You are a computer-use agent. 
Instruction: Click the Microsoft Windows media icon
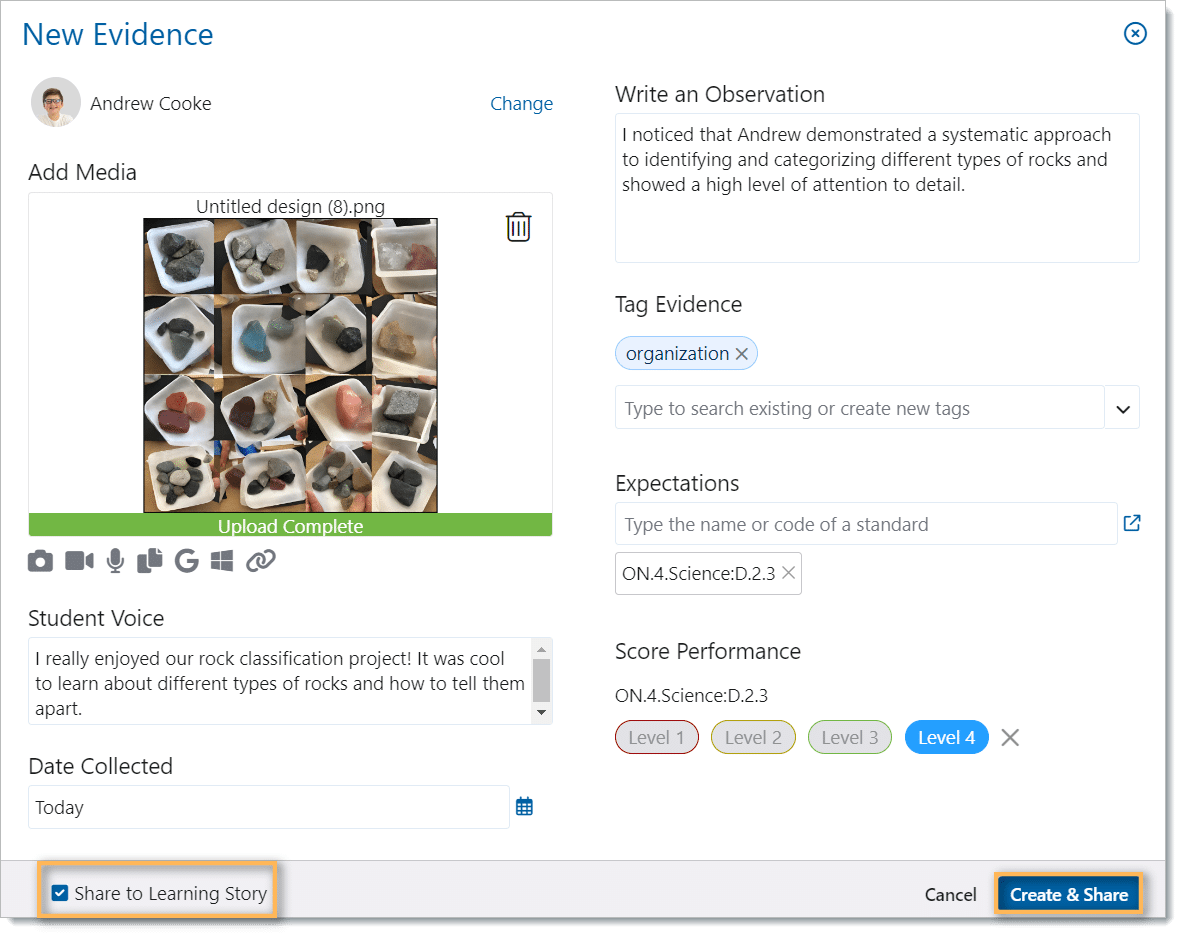click(222, 562)
